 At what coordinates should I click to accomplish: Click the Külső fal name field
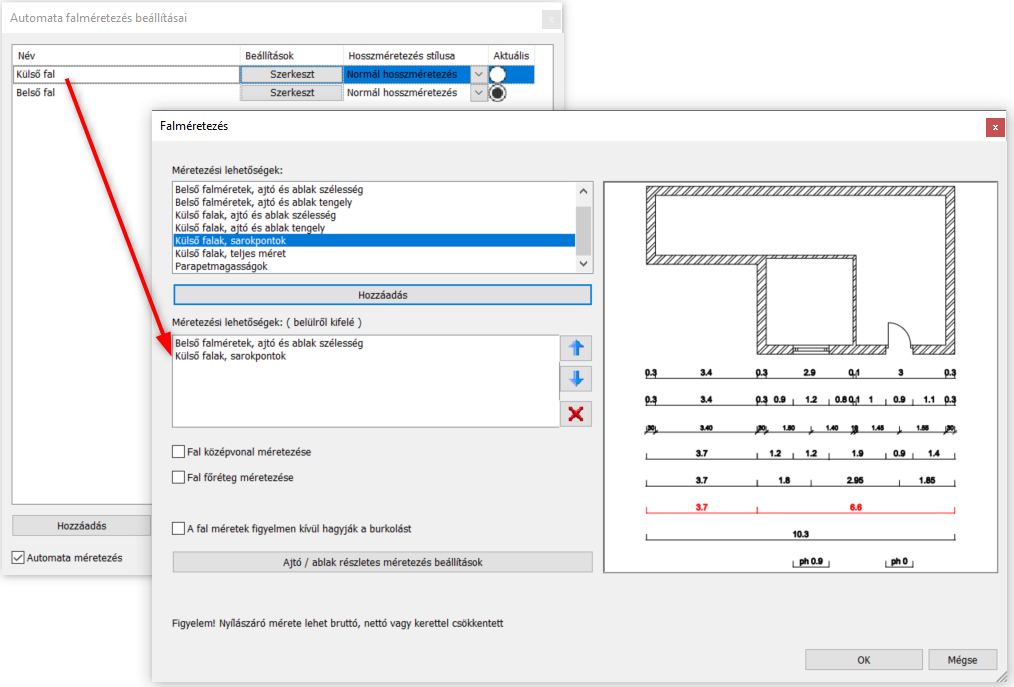click(x=126, y=74)
